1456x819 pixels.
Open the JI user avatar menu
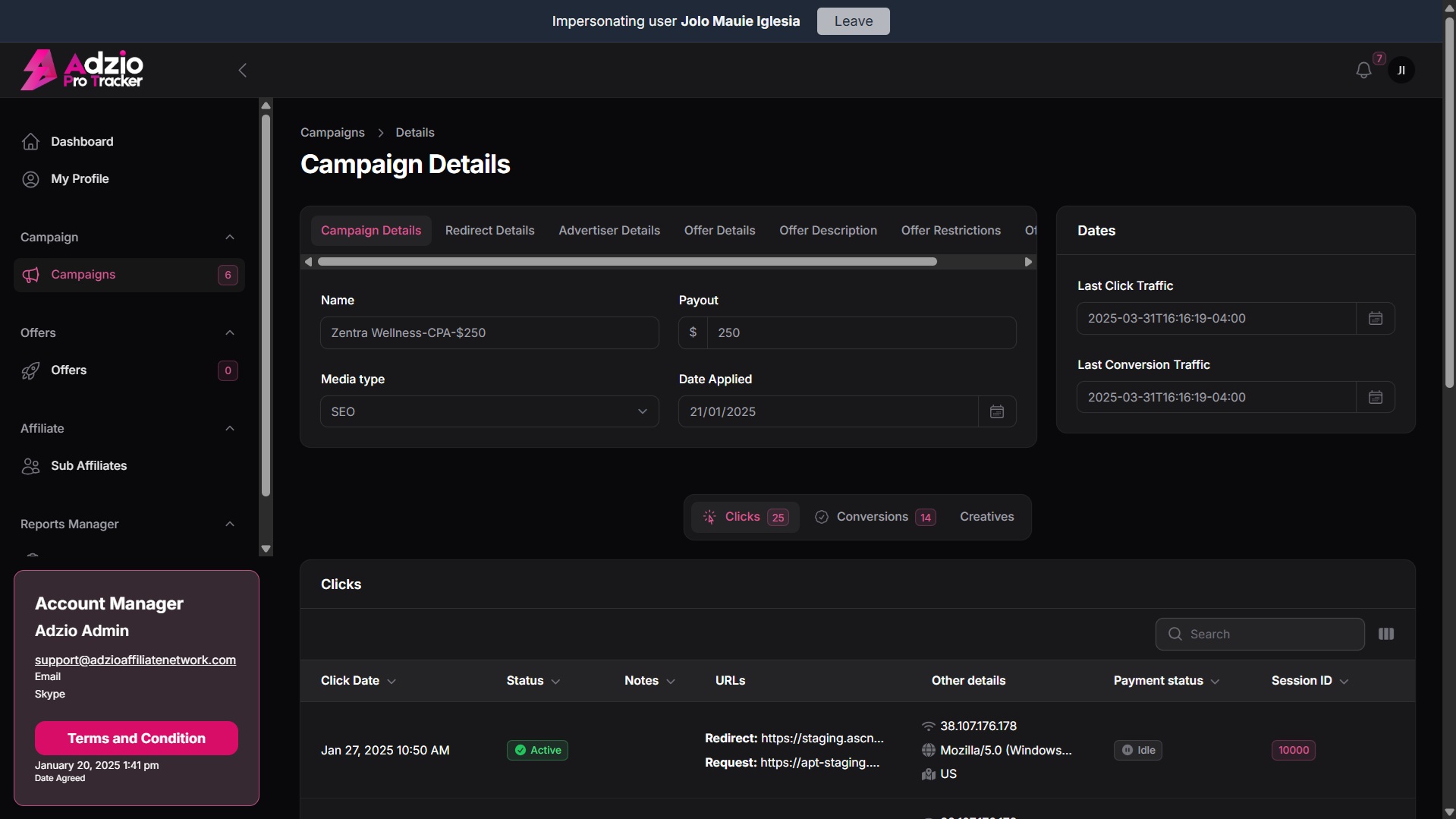coord(1401,71)
